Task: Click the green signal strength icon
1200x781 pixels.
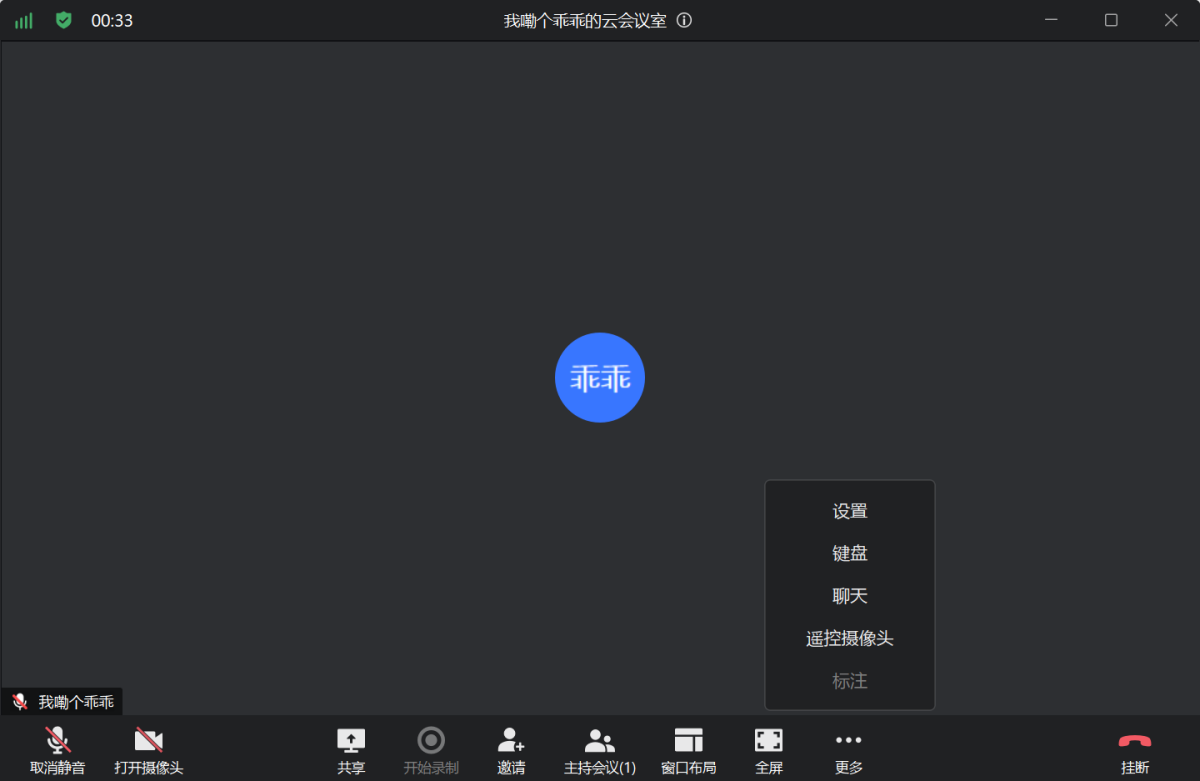Action: [23, 21]
